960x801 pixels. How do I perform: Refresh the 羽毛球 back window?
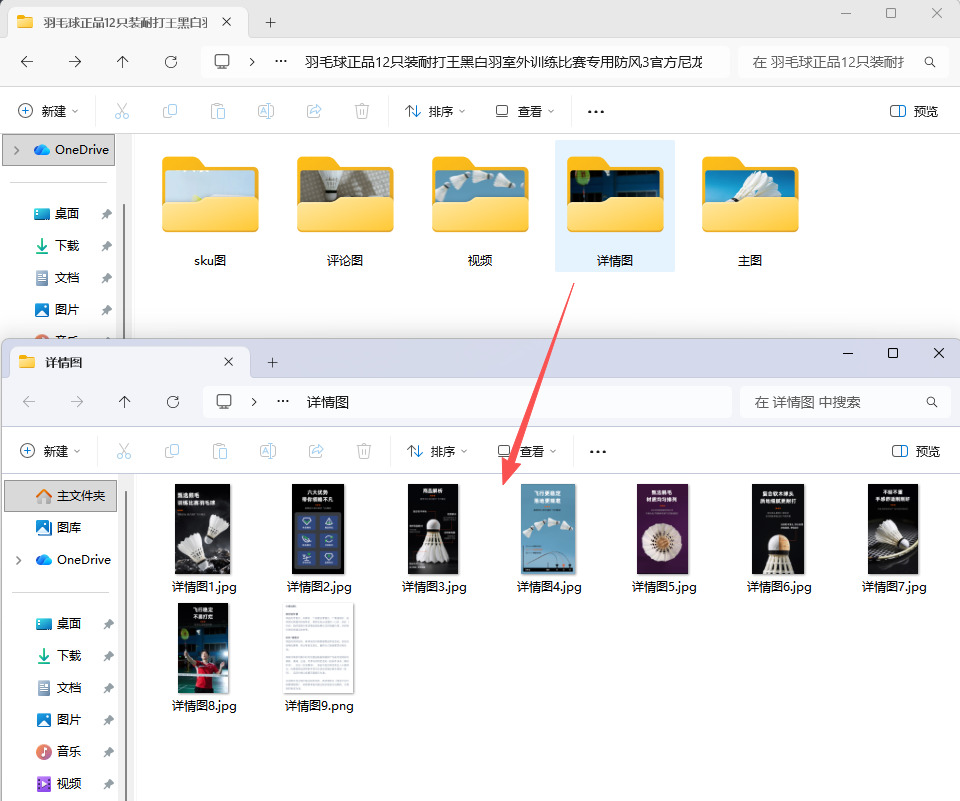pos(171,62)
